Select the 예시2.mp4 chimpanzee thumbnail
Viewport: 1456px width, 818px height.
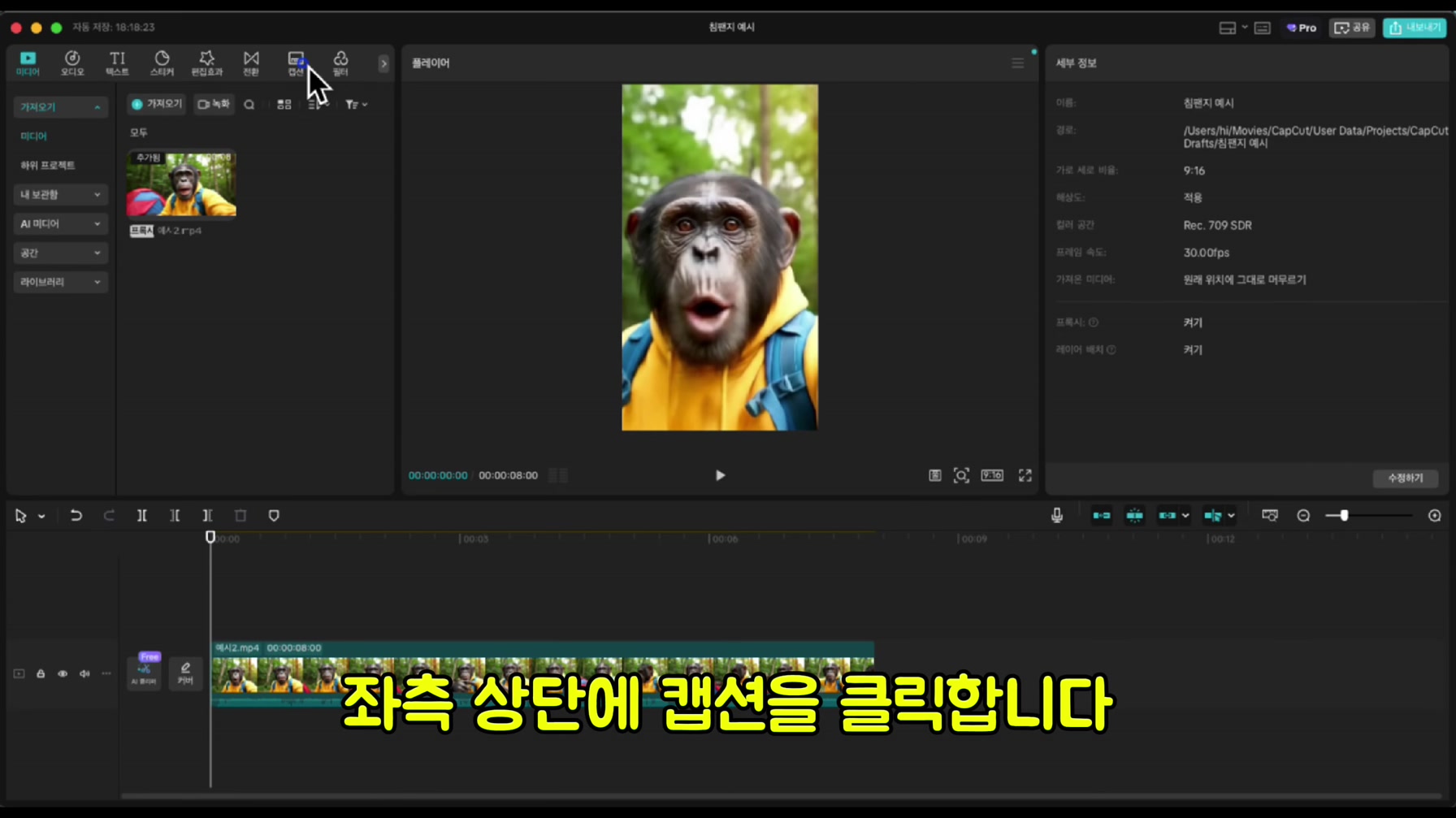point(181,184)
